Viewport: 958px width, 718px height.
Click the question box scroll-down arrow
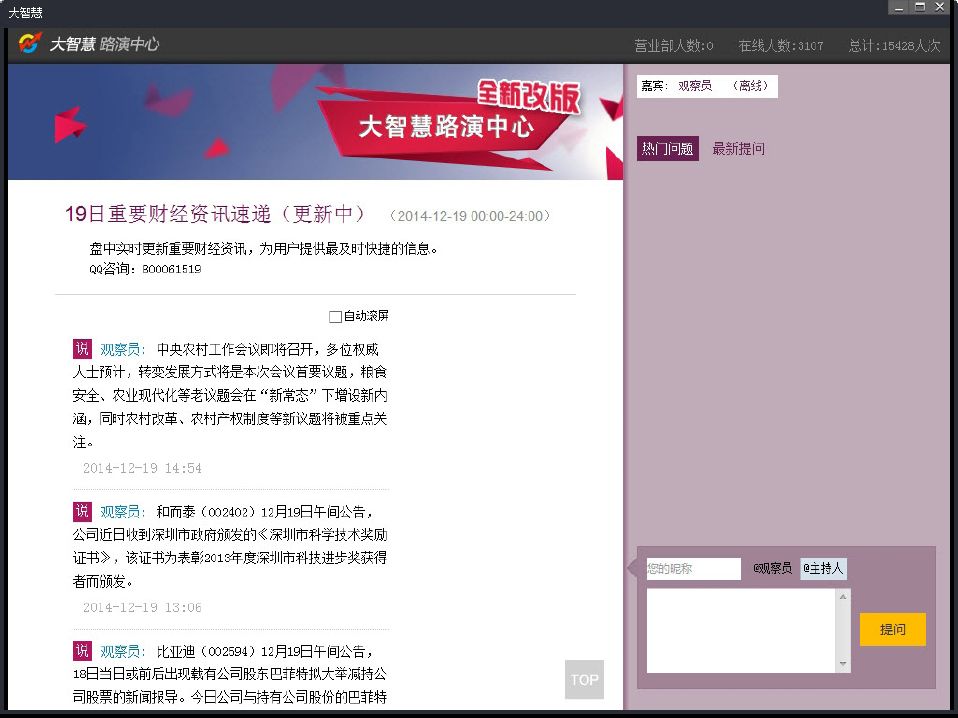coord(843,664)
